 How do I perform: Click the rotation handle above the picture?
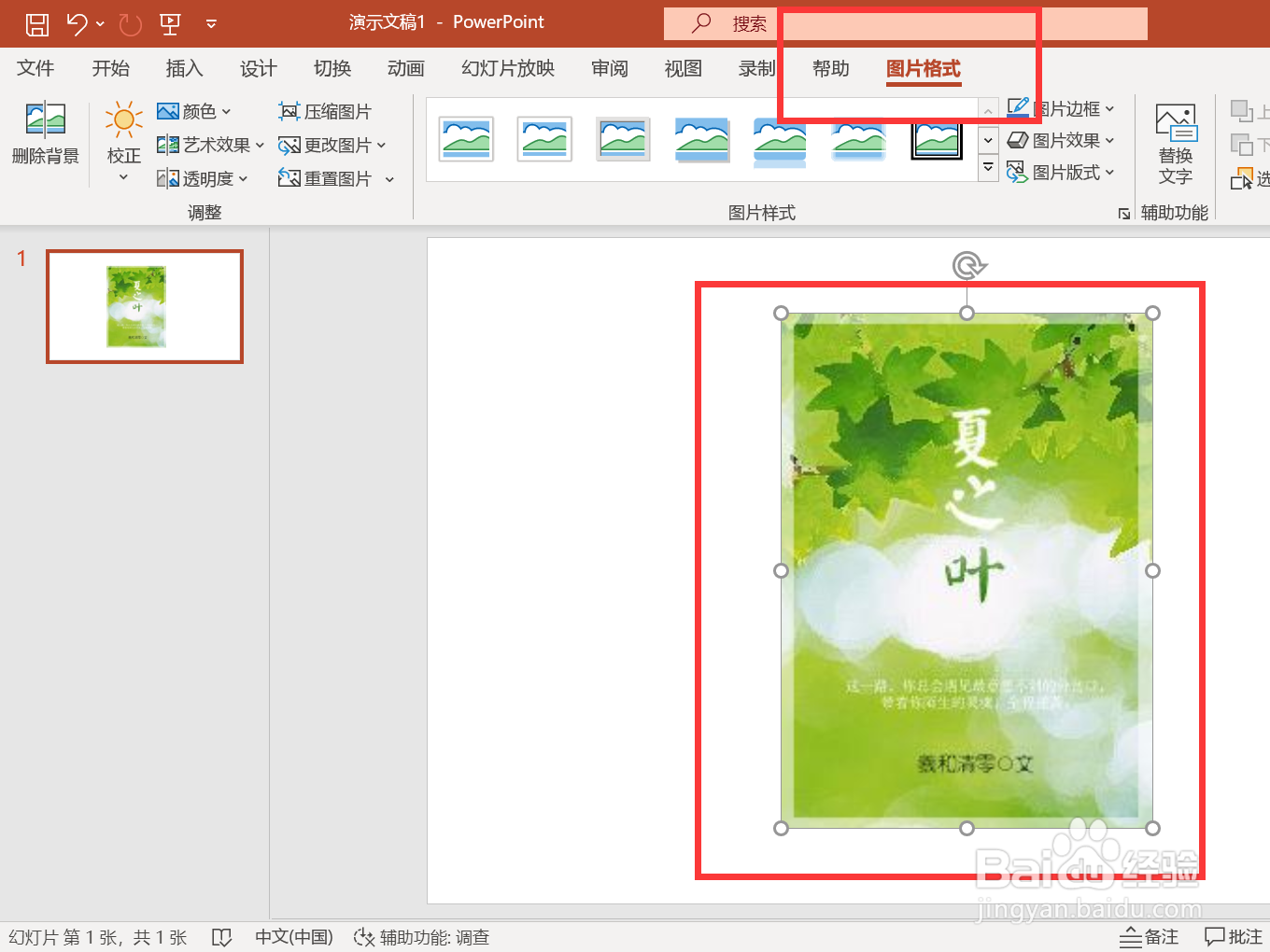pos(968,266)
